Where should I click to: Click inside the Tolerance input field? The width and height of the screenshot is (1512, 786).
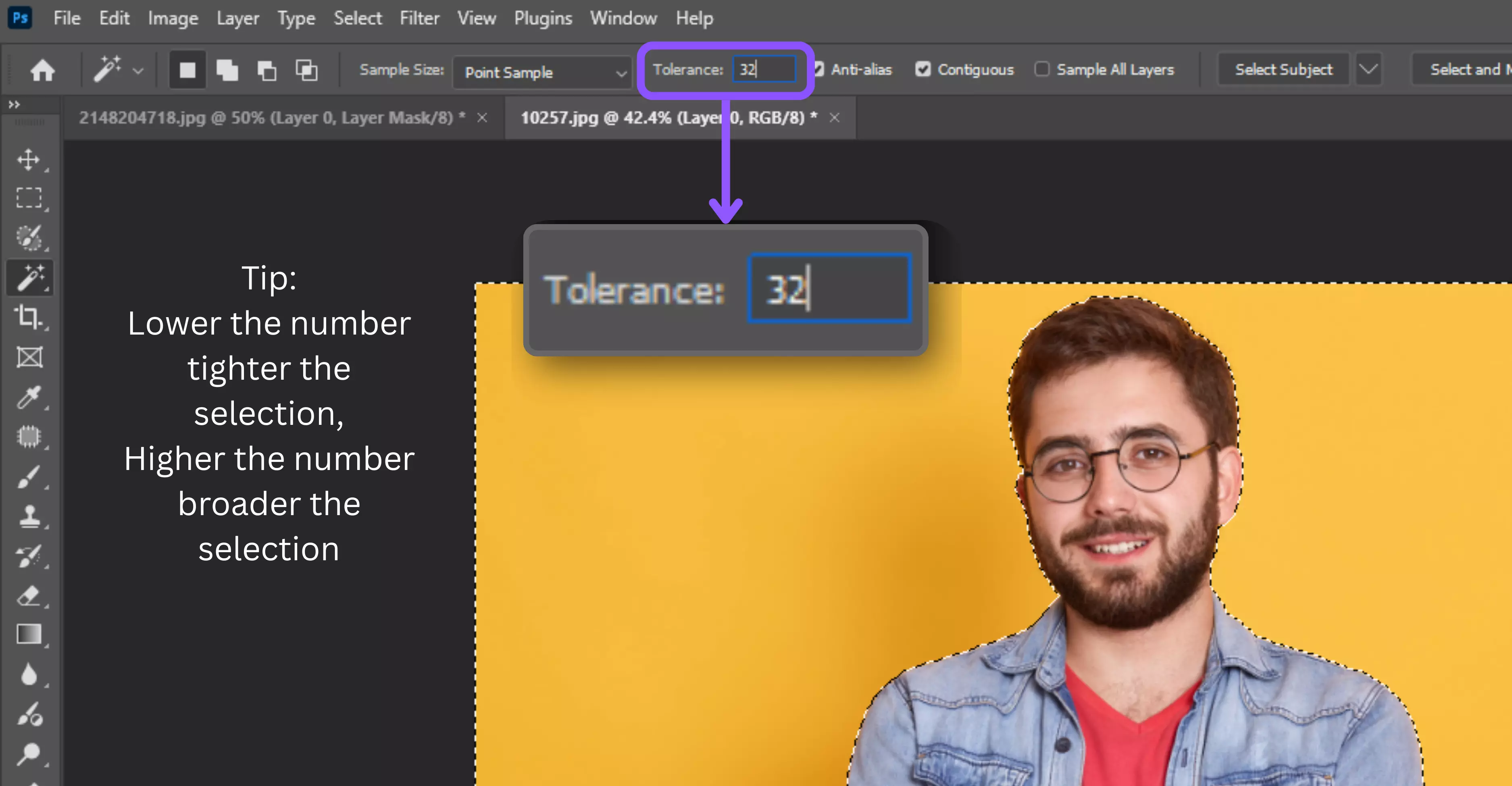coord(765,69)
